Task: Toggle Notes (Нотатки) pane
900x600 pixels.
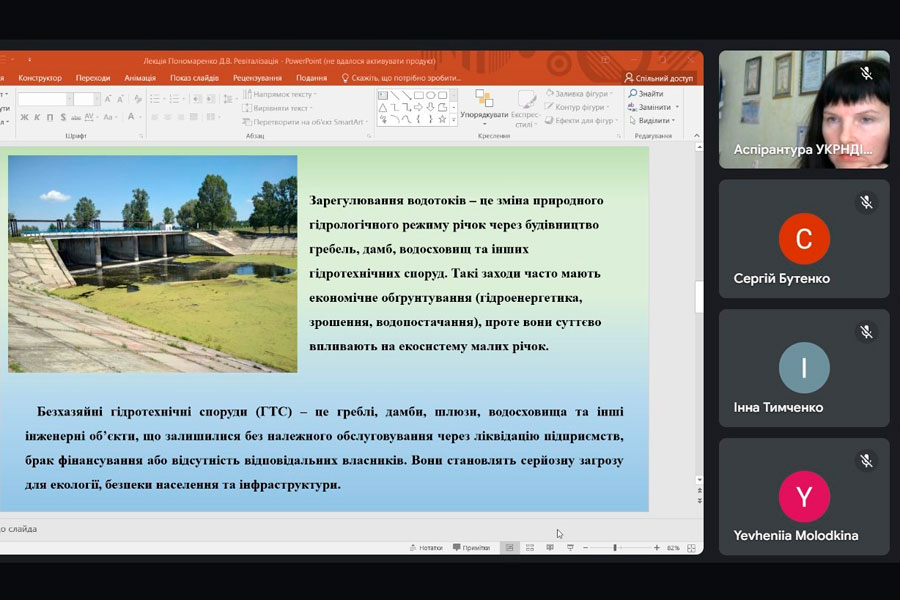Action: [426, 548]
